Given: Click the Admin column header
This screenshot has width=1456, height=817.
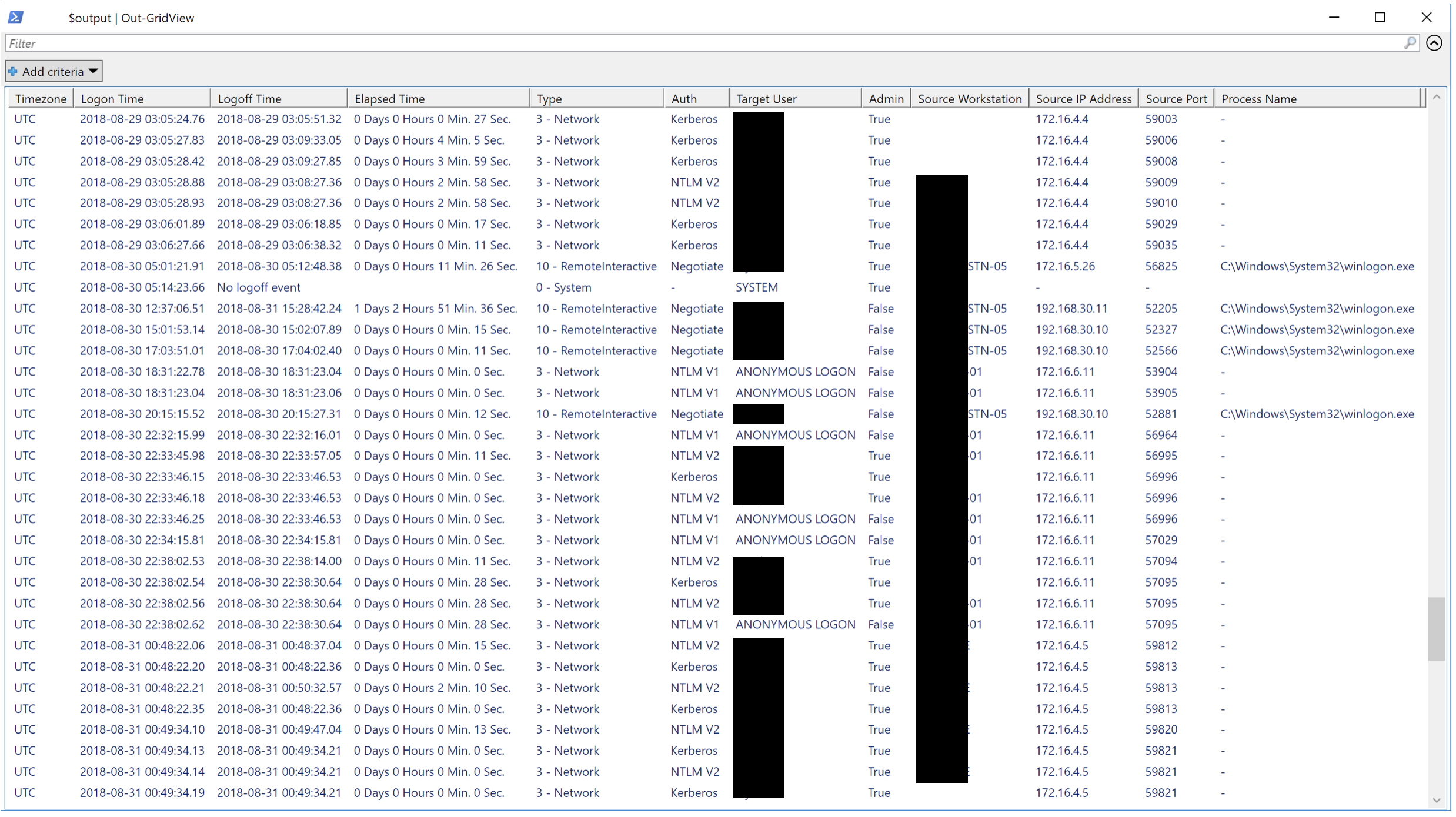Looking at the screenshot, I should [x=886, y=99].
